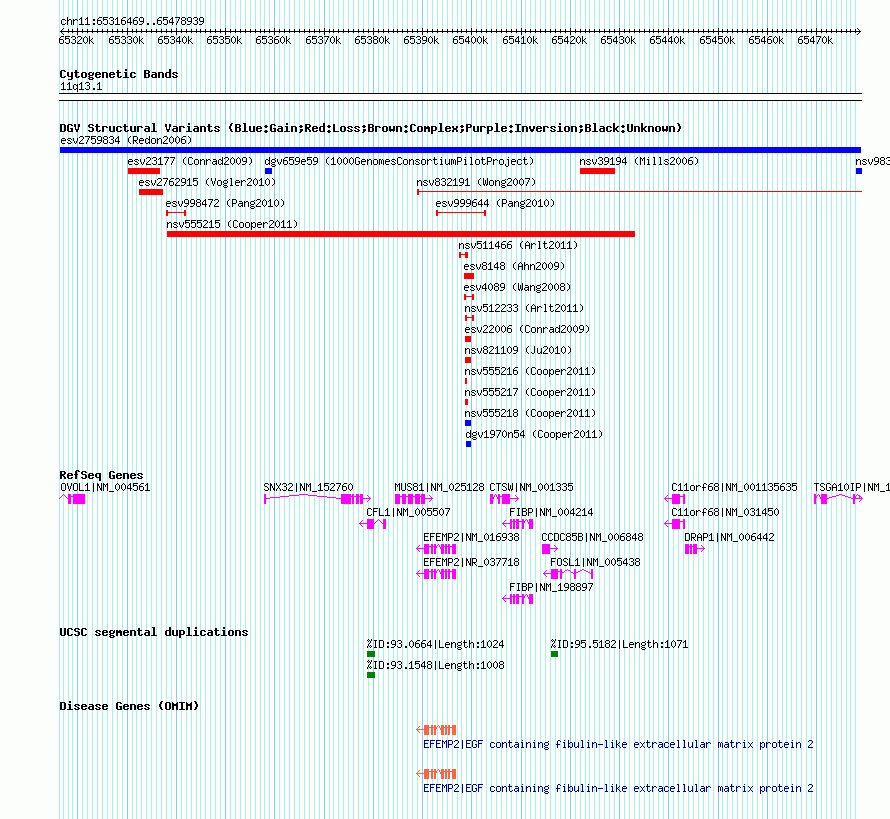890x819 pixels.
Task: Open the DRAP1 NM_006442 gene glyph
Action: [695, 549]
